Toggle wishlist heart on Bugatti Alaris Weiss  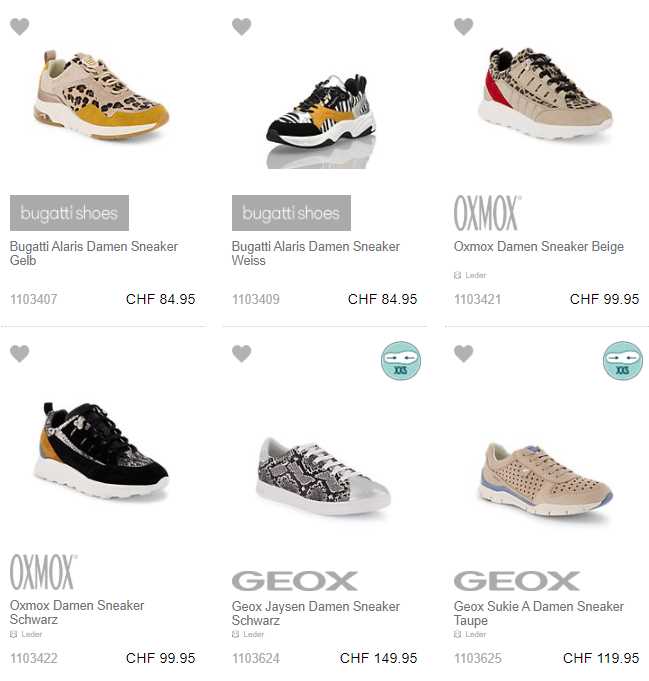click(242, 26)
